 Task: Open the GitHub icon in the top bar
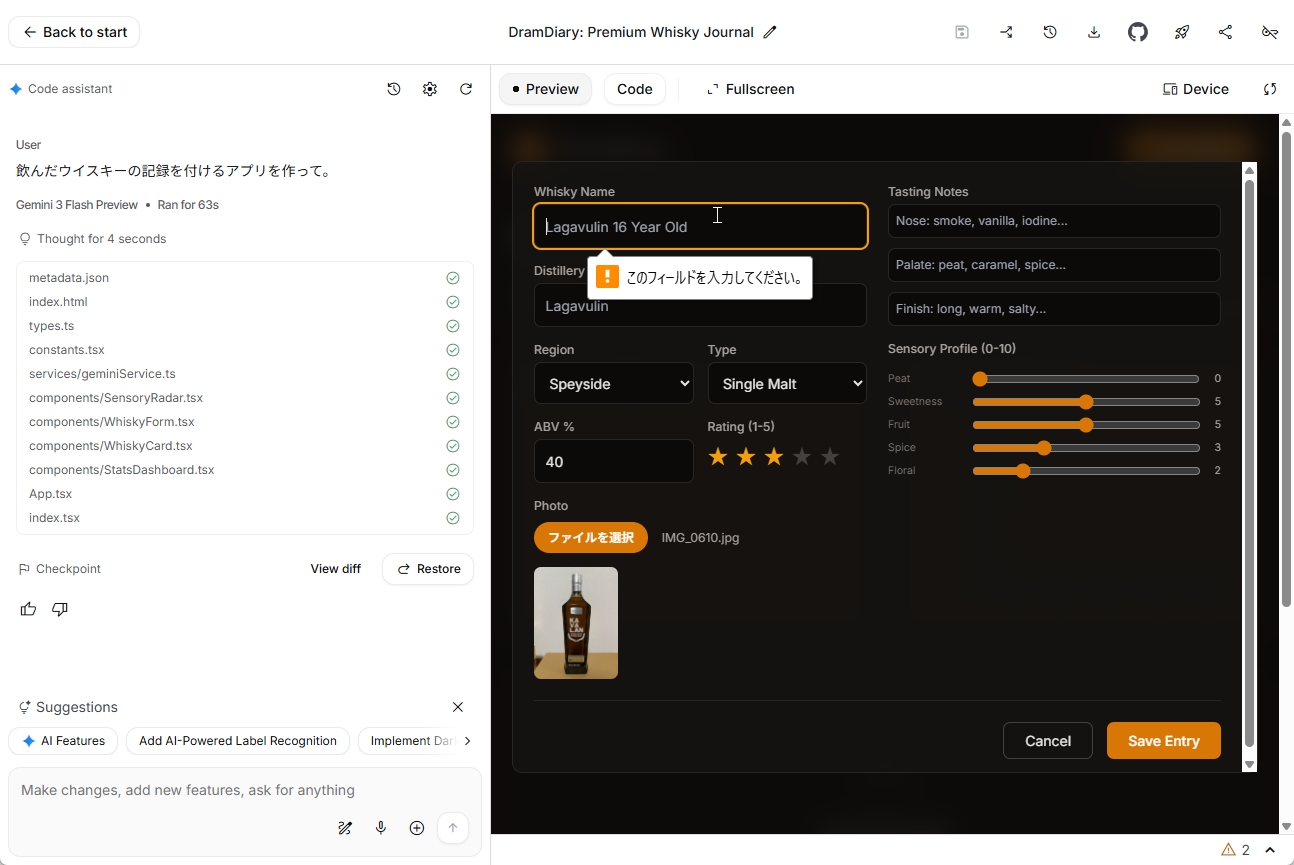pyautogui.click(x=1138, y=32)
